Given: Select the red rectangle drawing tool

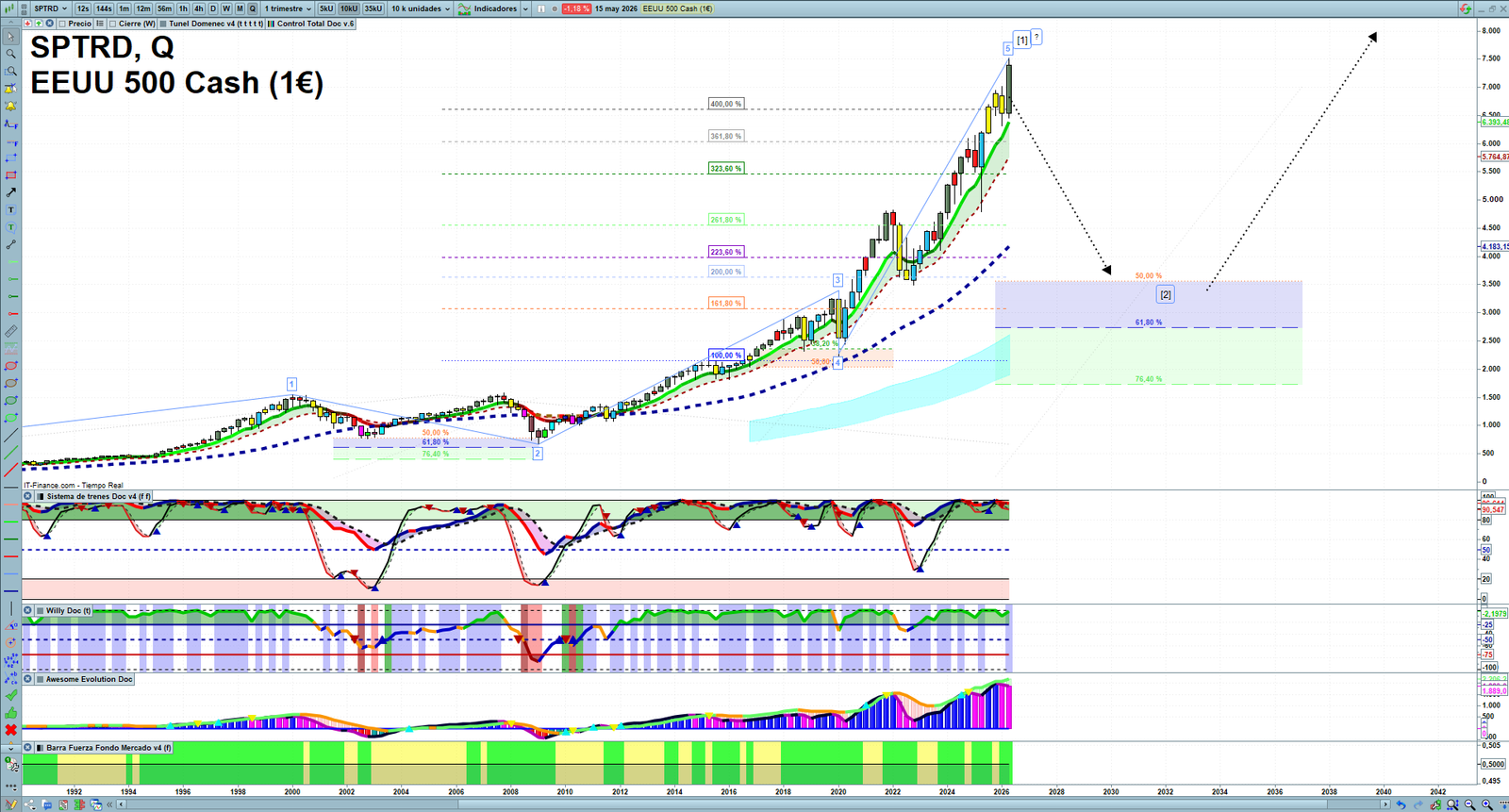Looking at the screenshot, I should point(10,174).
